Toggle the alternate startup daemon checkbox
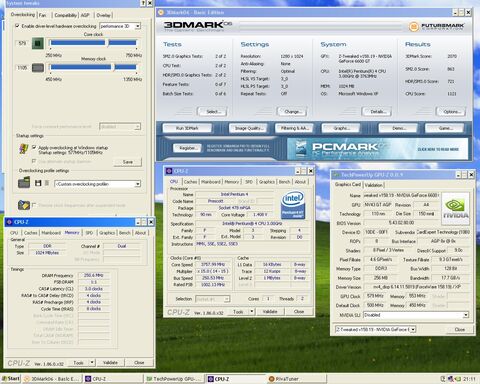This screenshot has height=384, width=480. [34, 161]
